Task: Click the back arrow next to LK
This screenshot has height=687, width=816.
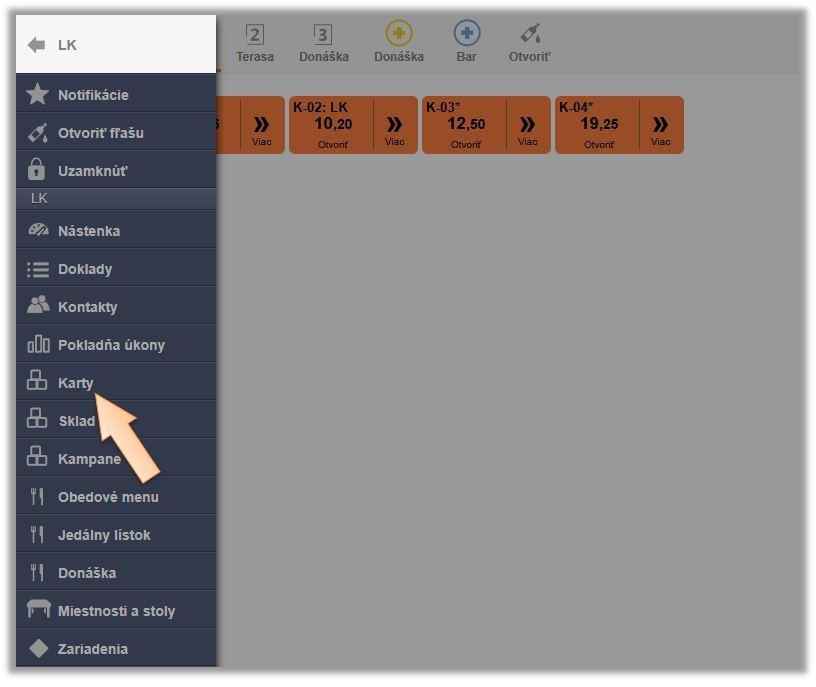Action: 37,45
